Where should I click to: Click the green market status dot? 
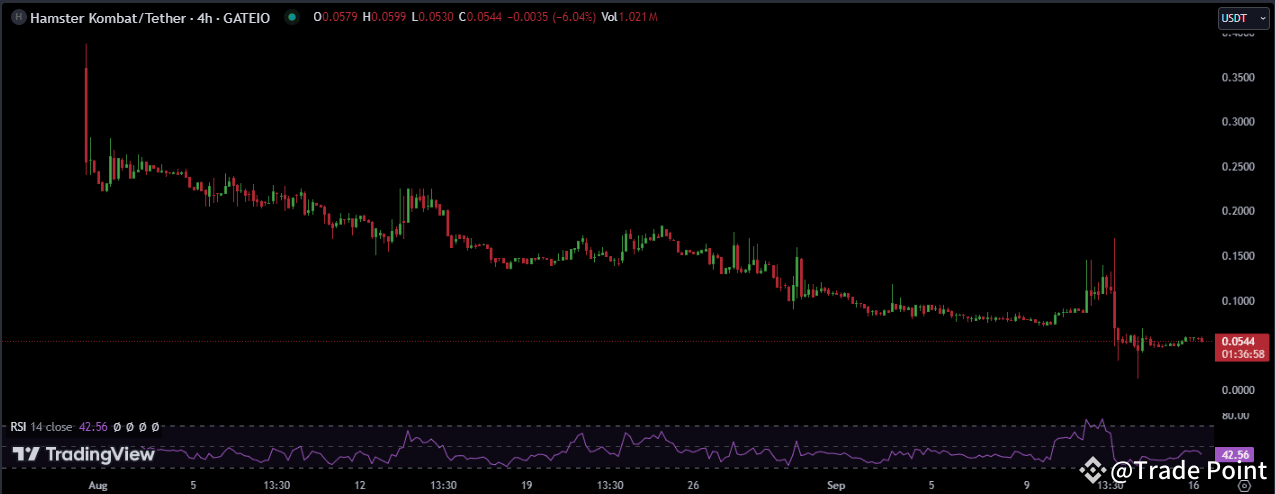click(291, 18)
